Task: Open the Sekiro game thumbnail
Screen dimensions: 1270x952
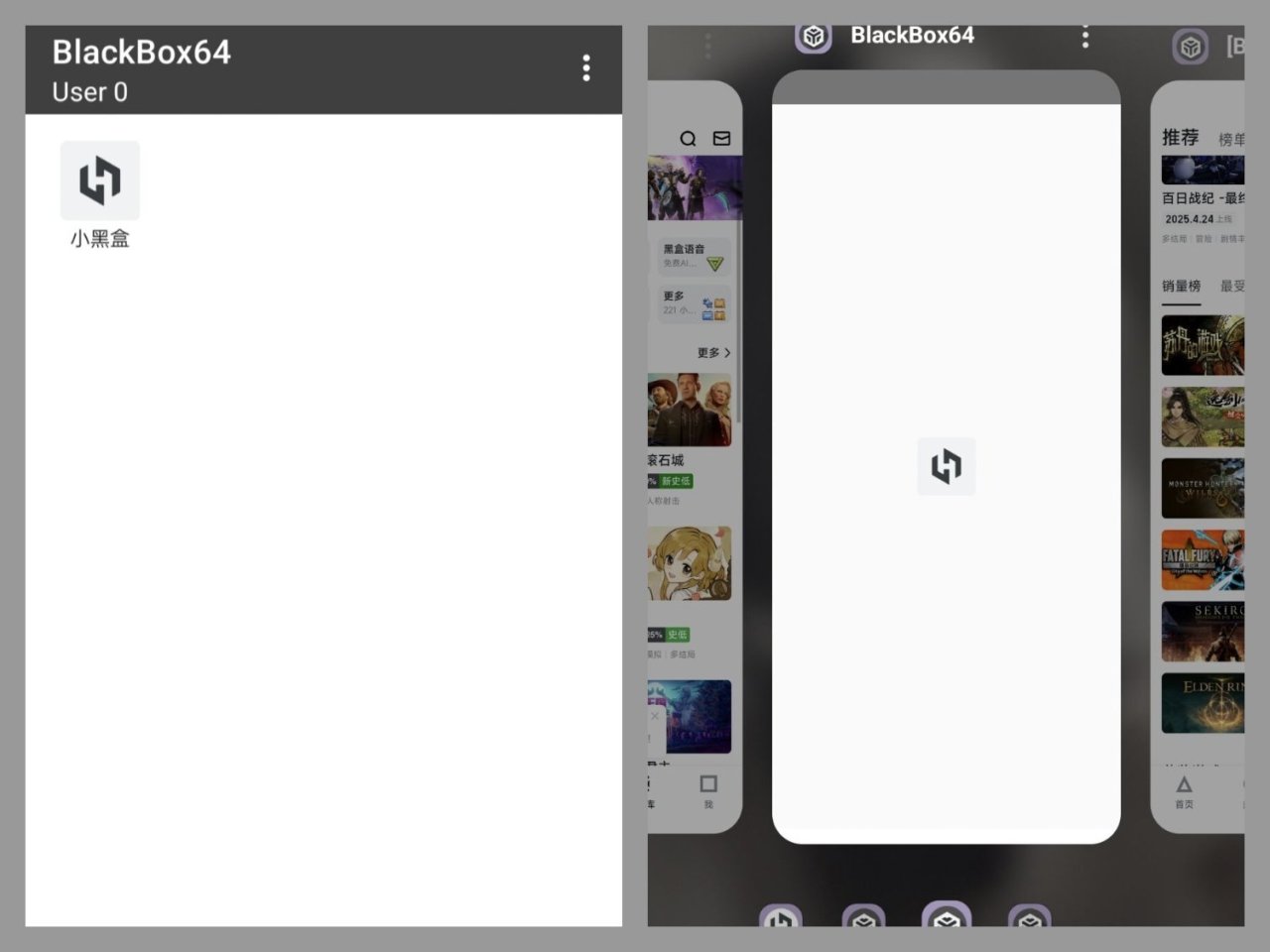Action: 1203,631
